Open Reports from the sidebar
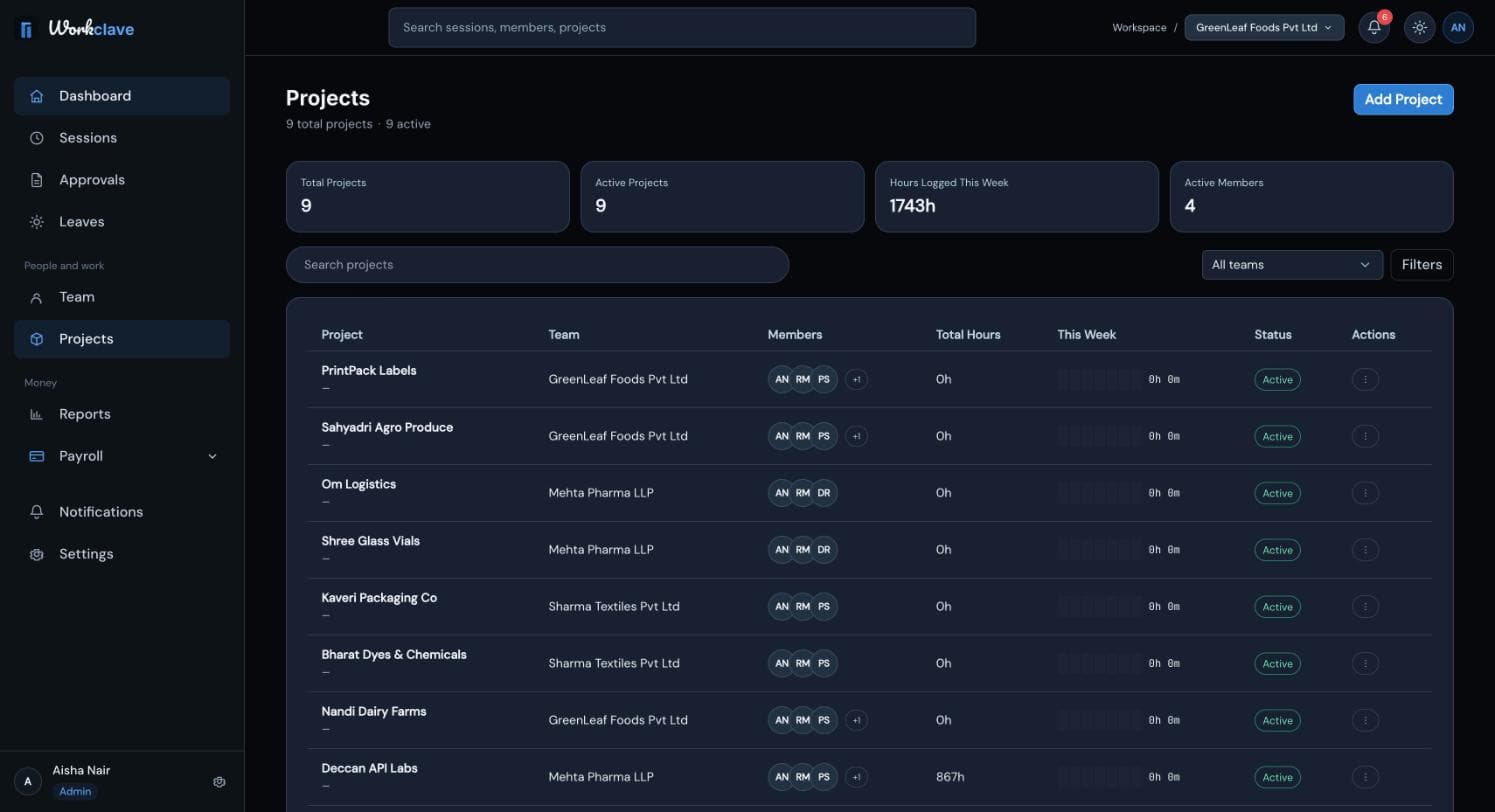Screen dimensions: 1495x812 (122, 414)
